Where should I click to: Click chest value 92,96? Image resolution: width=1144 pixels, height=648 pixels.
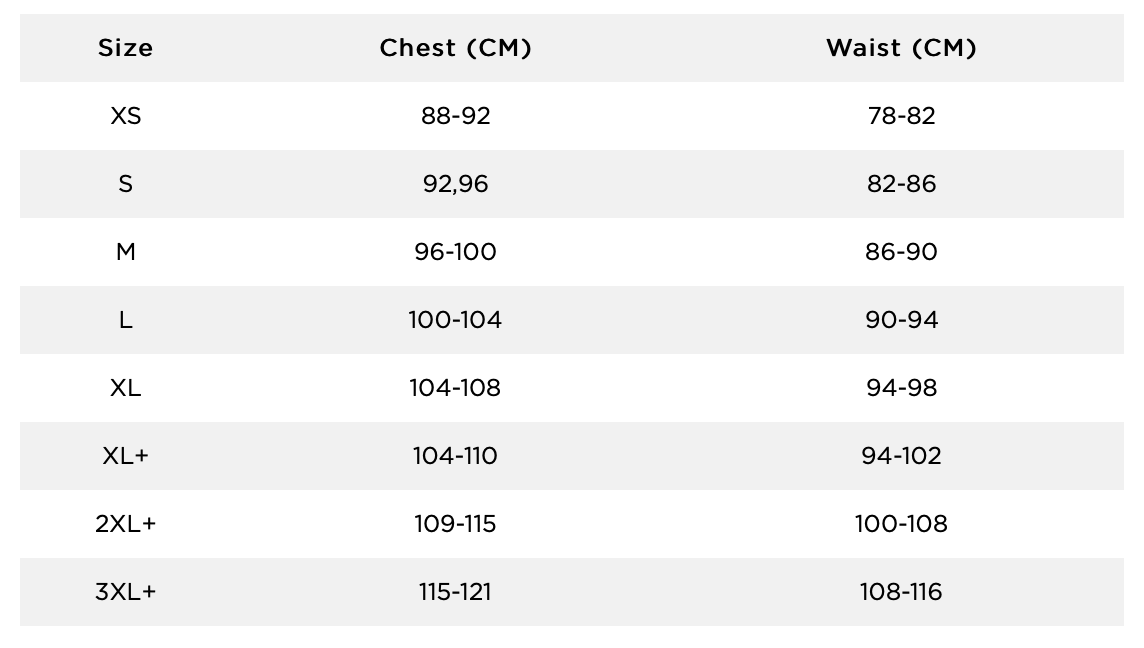pyautogui.click(x=455, y=184)
